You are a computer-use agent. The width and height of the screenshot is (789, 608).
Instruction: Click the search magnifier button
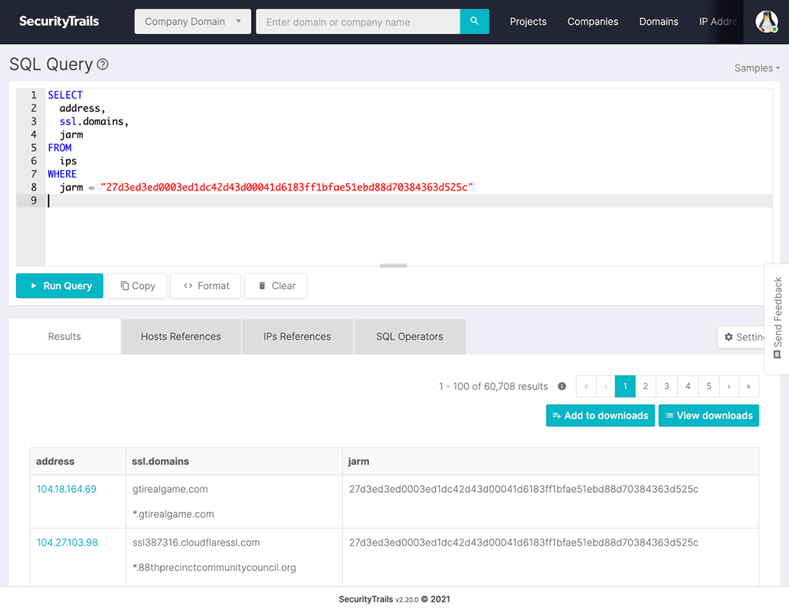pyautogui.click(x=474, y=21)
